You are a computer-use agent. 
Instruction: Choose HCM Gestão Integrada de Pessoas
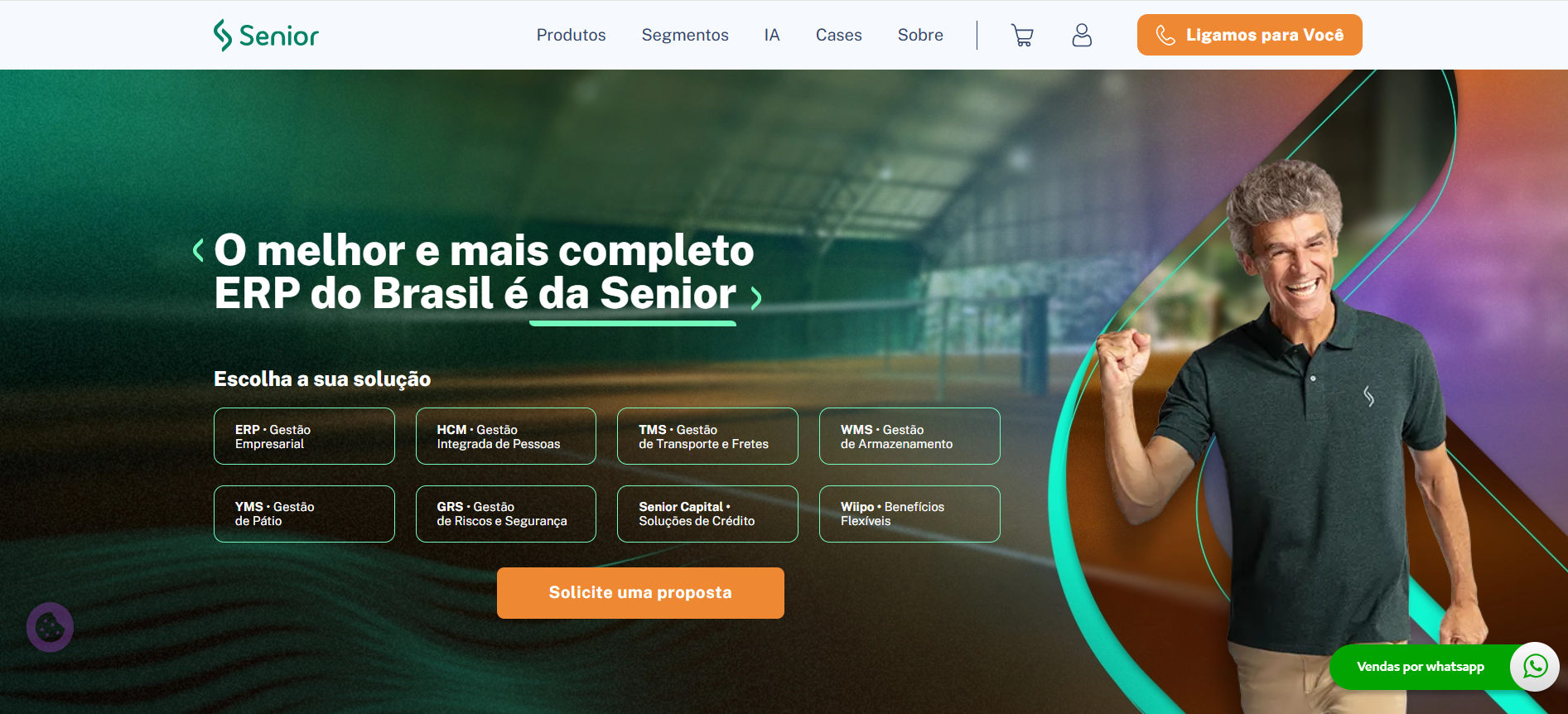[505, 436]
